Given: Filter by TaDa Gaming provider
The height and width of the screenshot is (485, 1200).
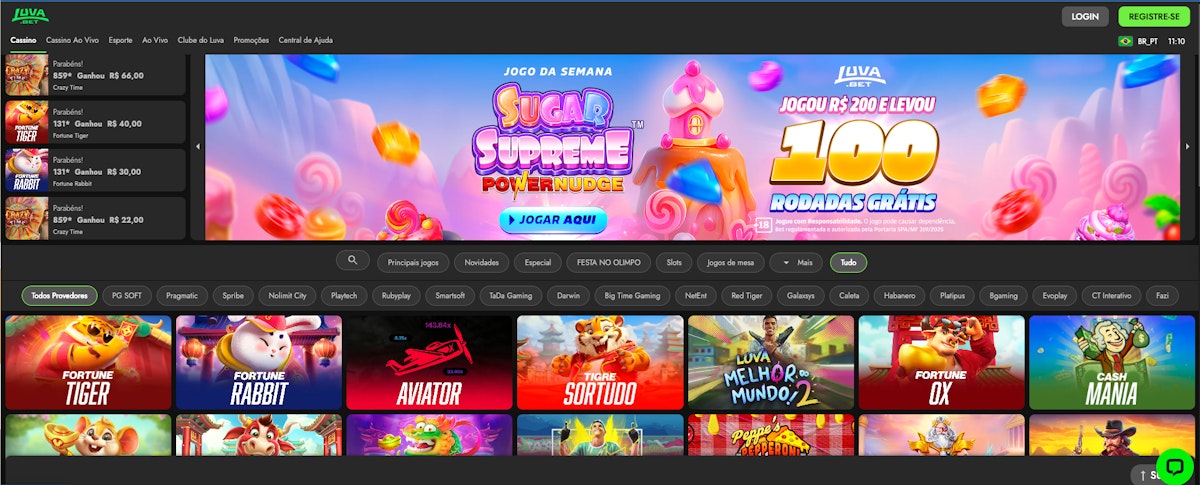Looking at the screenshot, I should pyautogui.click(x=511, y=296).
